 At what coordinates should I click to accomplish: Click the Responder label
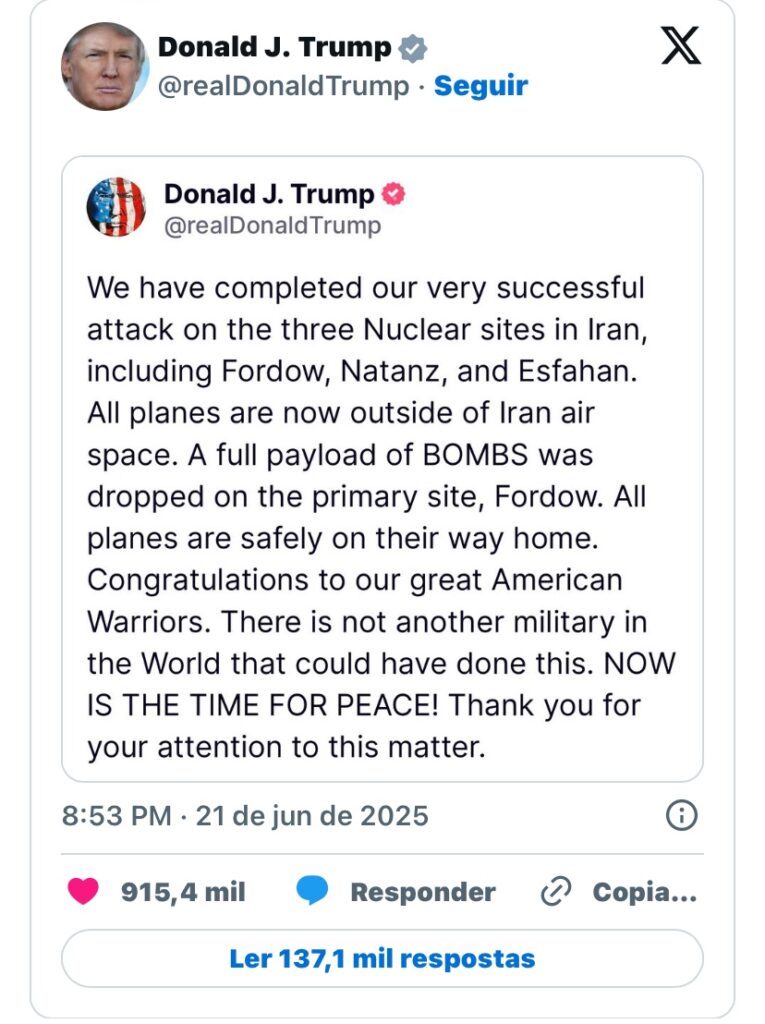pos(422,892)
